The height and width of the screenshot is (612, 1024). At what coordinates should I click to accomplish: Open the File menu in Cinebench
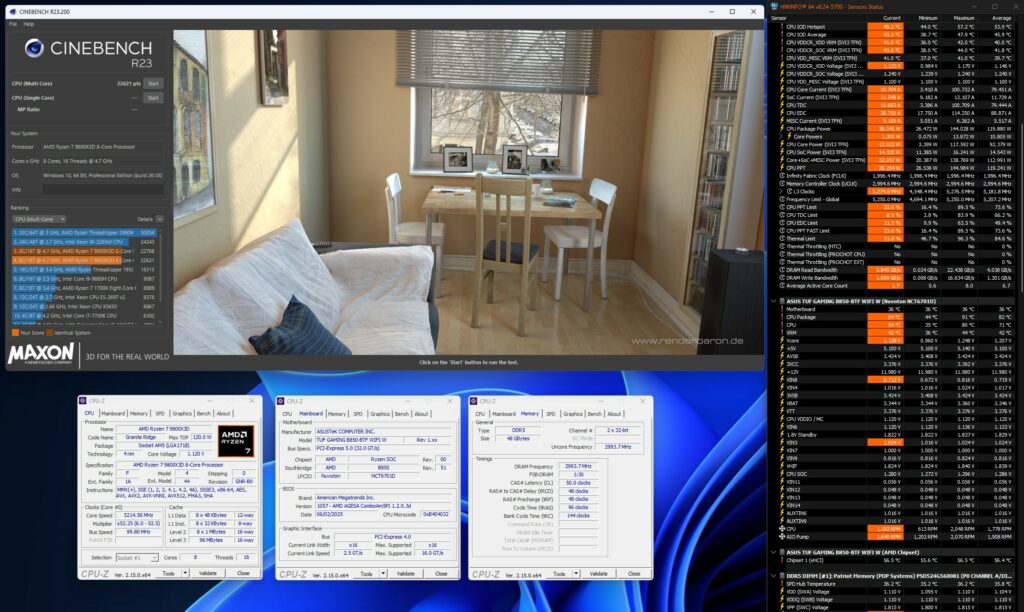tap(13, 24)
